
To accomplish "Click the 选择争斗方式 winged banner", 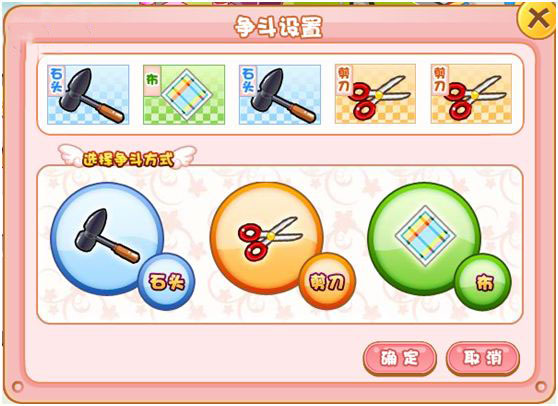I will [127, 157].
